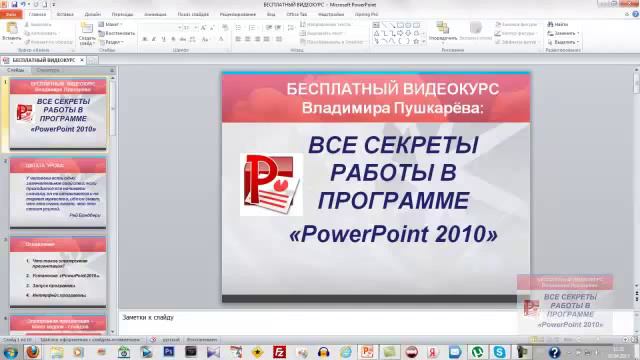
Task: Open the font color (A) control
Action: tap(221, 39)
